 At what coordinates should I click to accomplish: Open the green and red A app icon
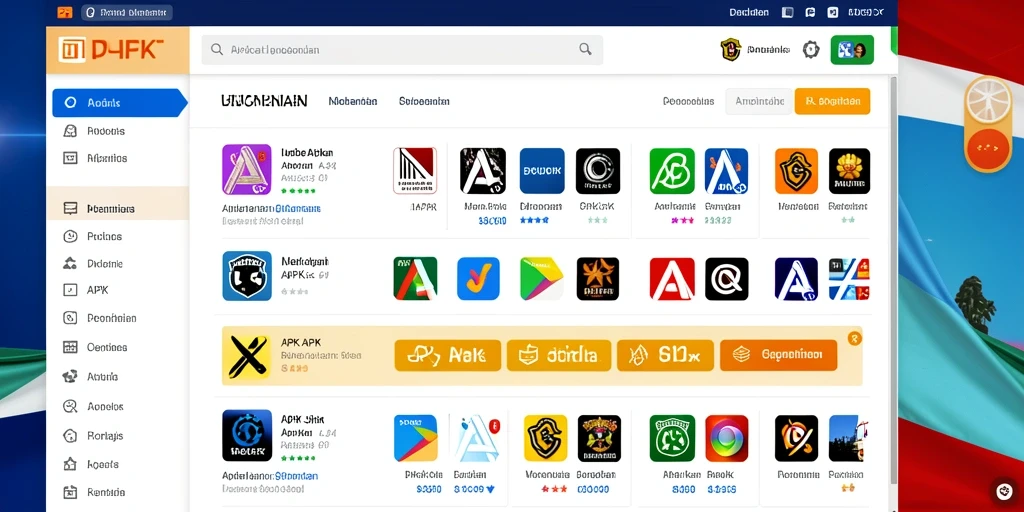point(415,278)
